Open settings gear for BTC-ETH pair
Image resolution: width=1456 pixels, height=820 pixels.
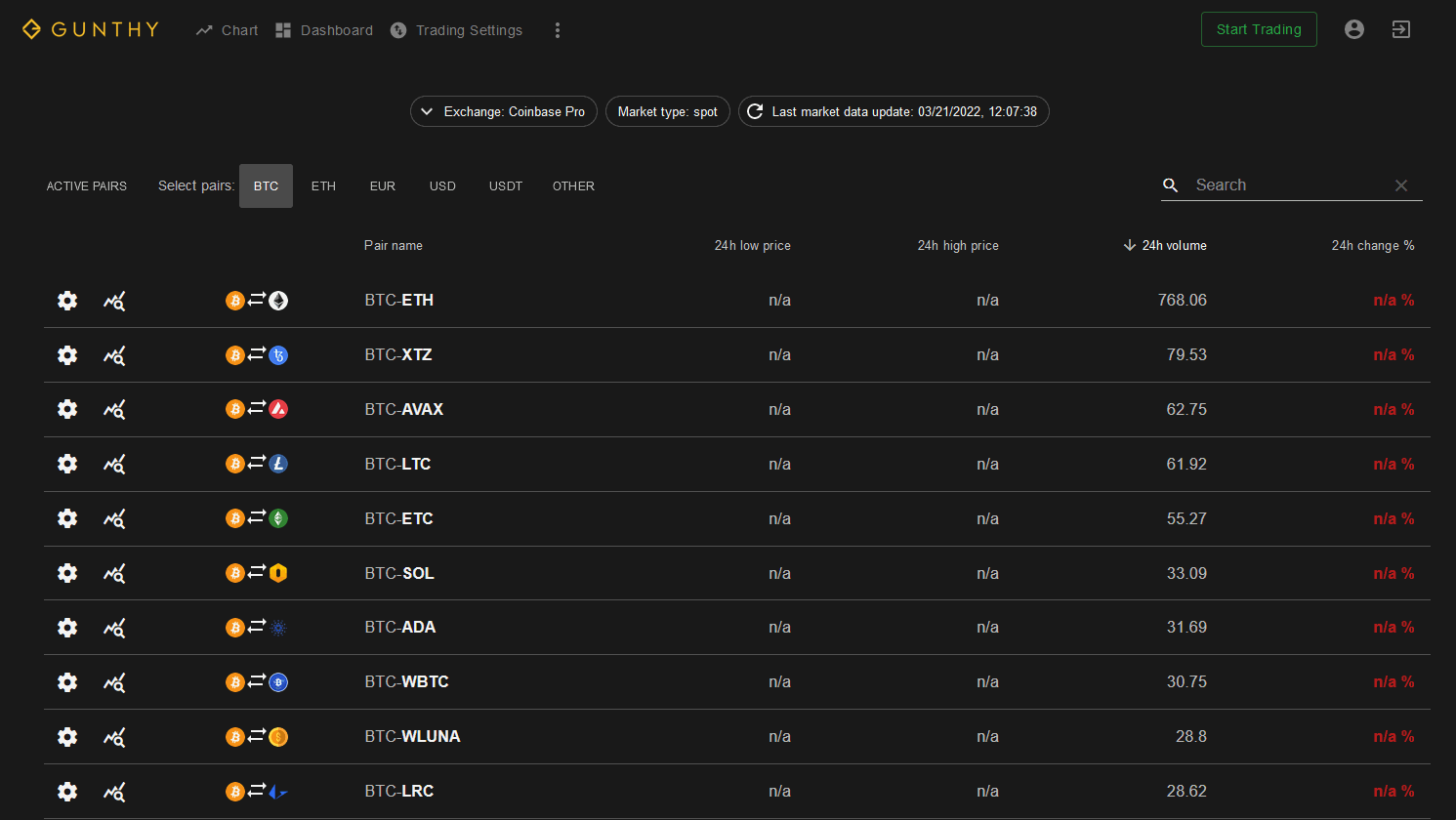pyautogui.click(x=67, y=301)
